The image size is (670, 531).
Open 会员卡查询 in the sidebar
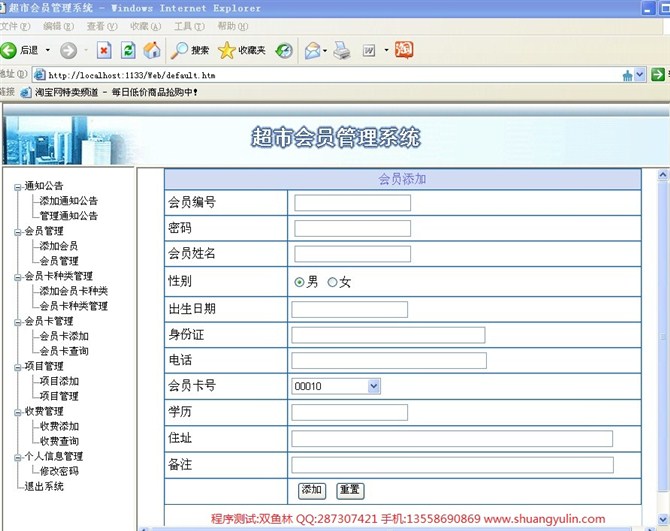pyautogui.click(x=64, y=351)
